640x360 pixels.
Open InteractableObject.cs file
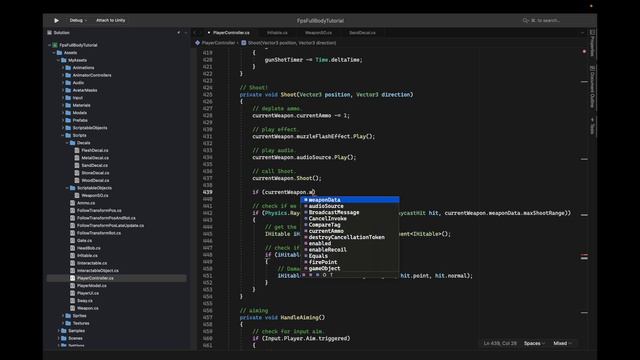[x=98, y=271]
